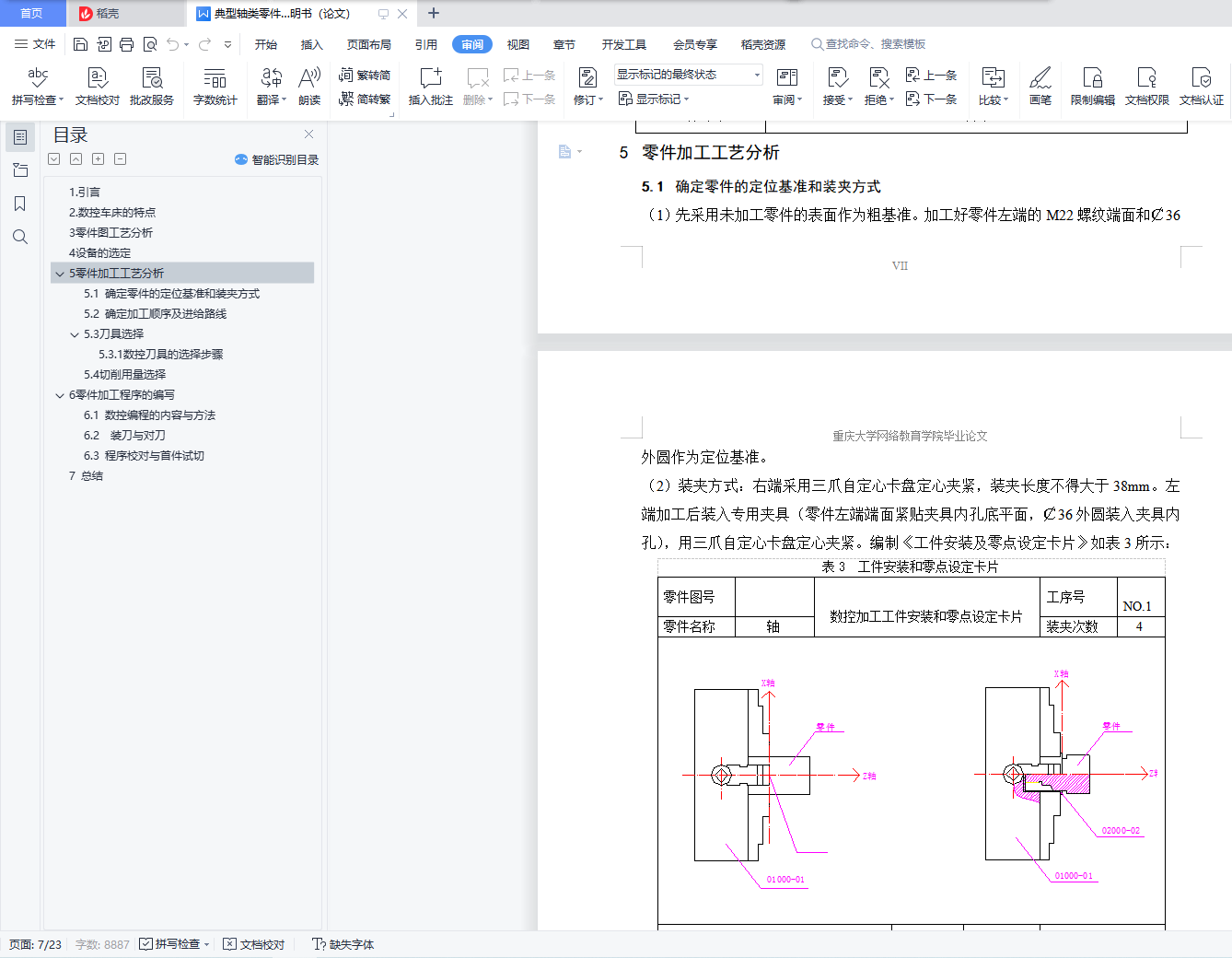Go to previous change with 上一条 beside 接受
1232x958 pixels.
(932, 75)
